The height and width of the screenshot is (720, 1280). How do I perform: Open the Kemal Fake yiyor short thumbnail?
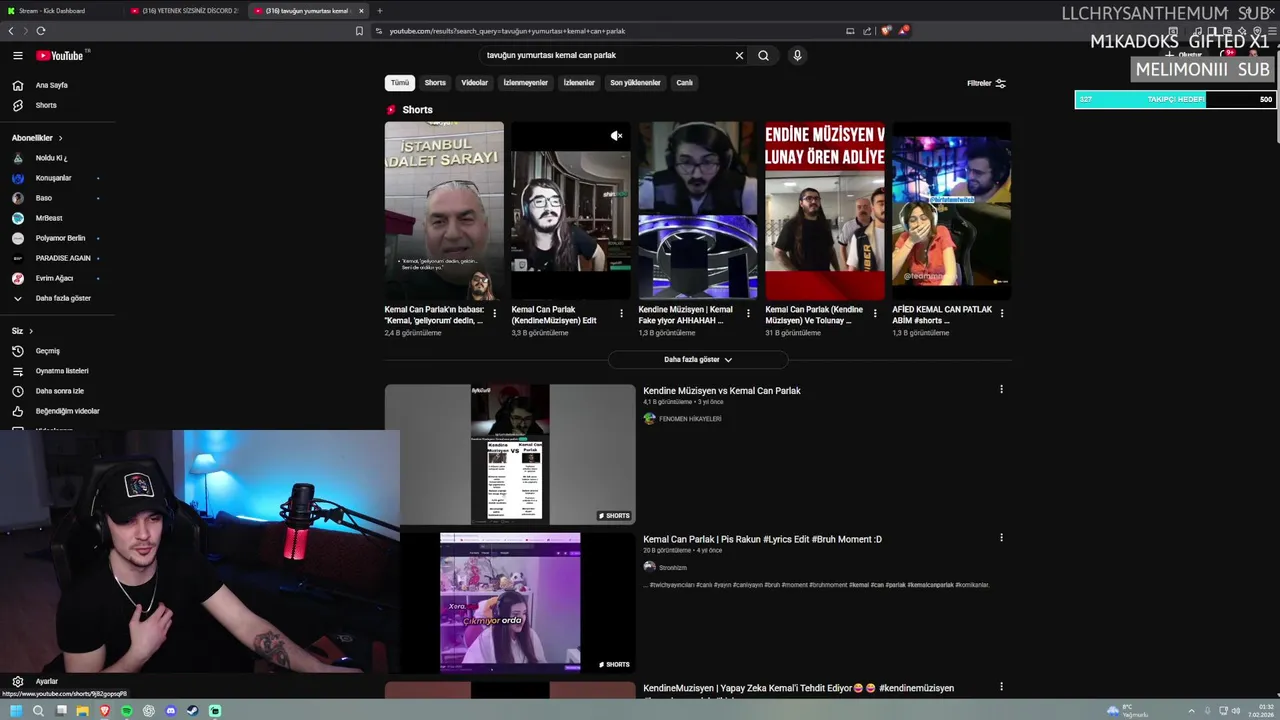tap(698, 210)
